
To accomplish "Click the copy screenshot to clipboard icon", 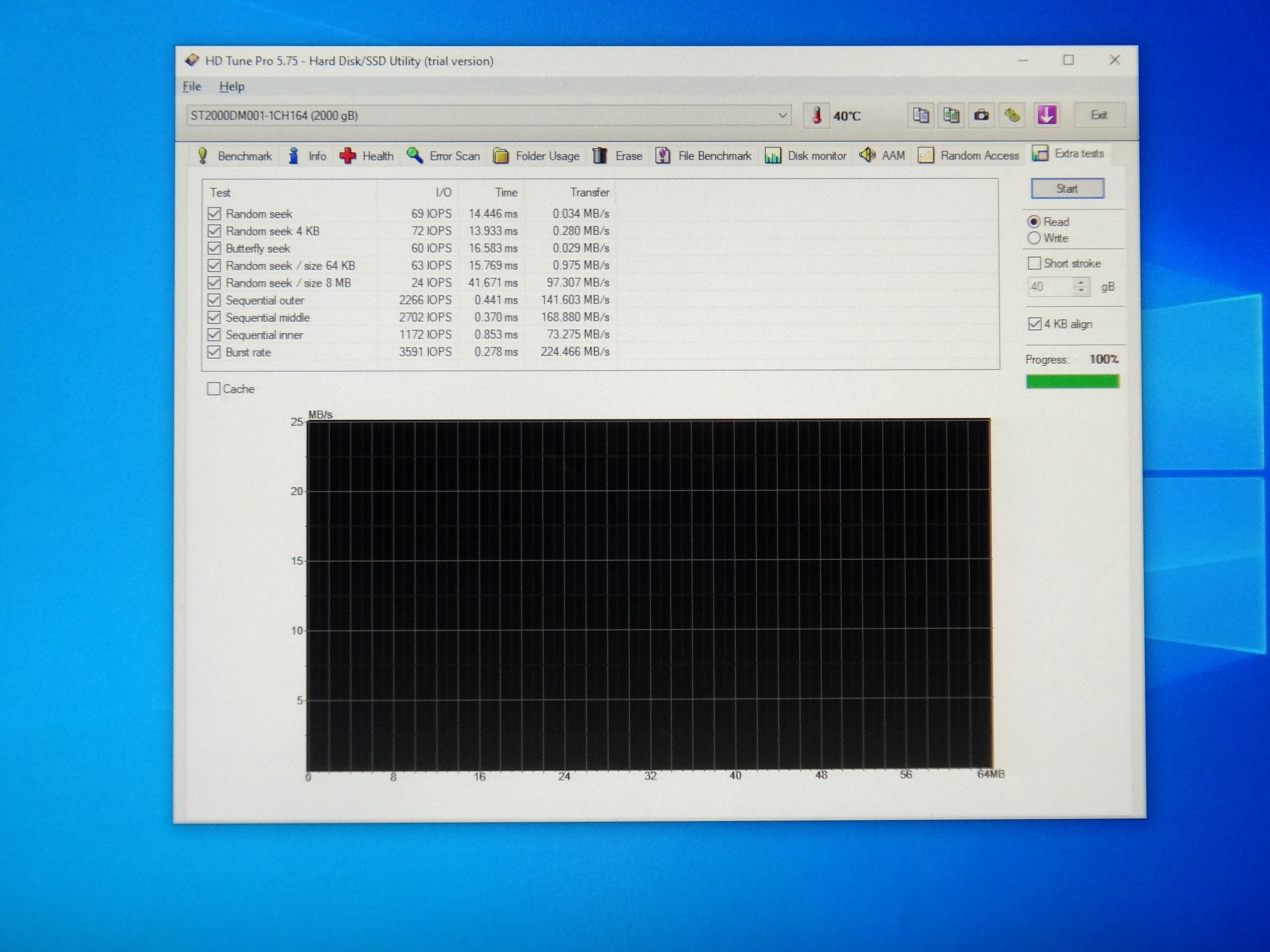I will 952,116.
